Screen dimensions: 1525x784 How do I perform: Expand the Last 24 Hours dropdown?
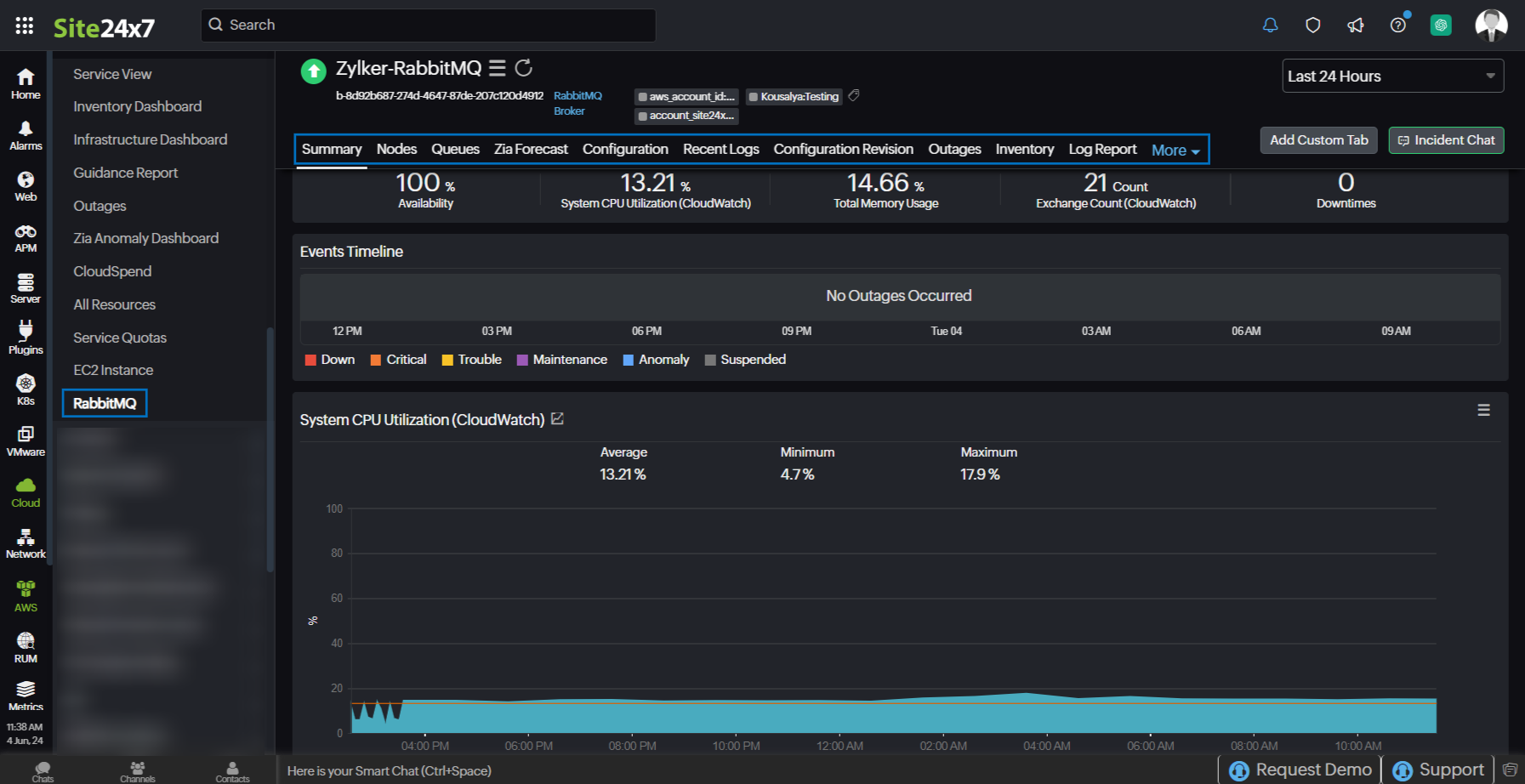coord(1392,76)
